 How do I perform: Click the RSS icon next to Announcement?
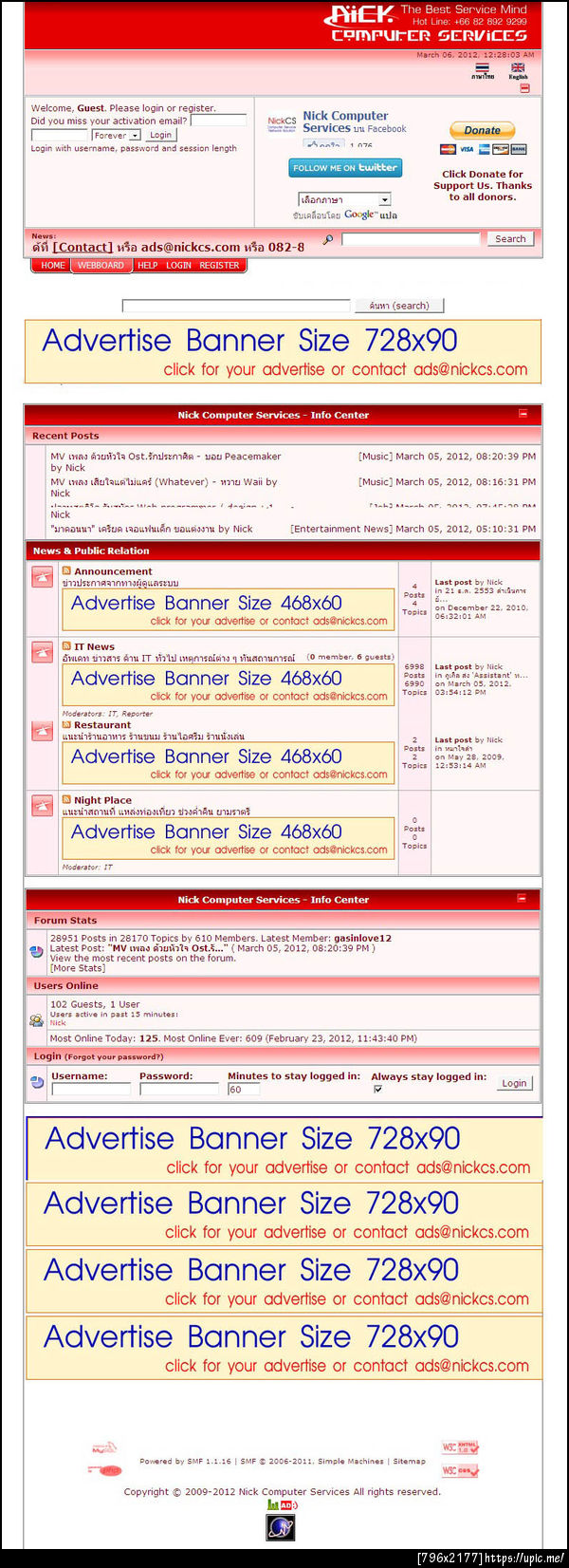[66, 570]
